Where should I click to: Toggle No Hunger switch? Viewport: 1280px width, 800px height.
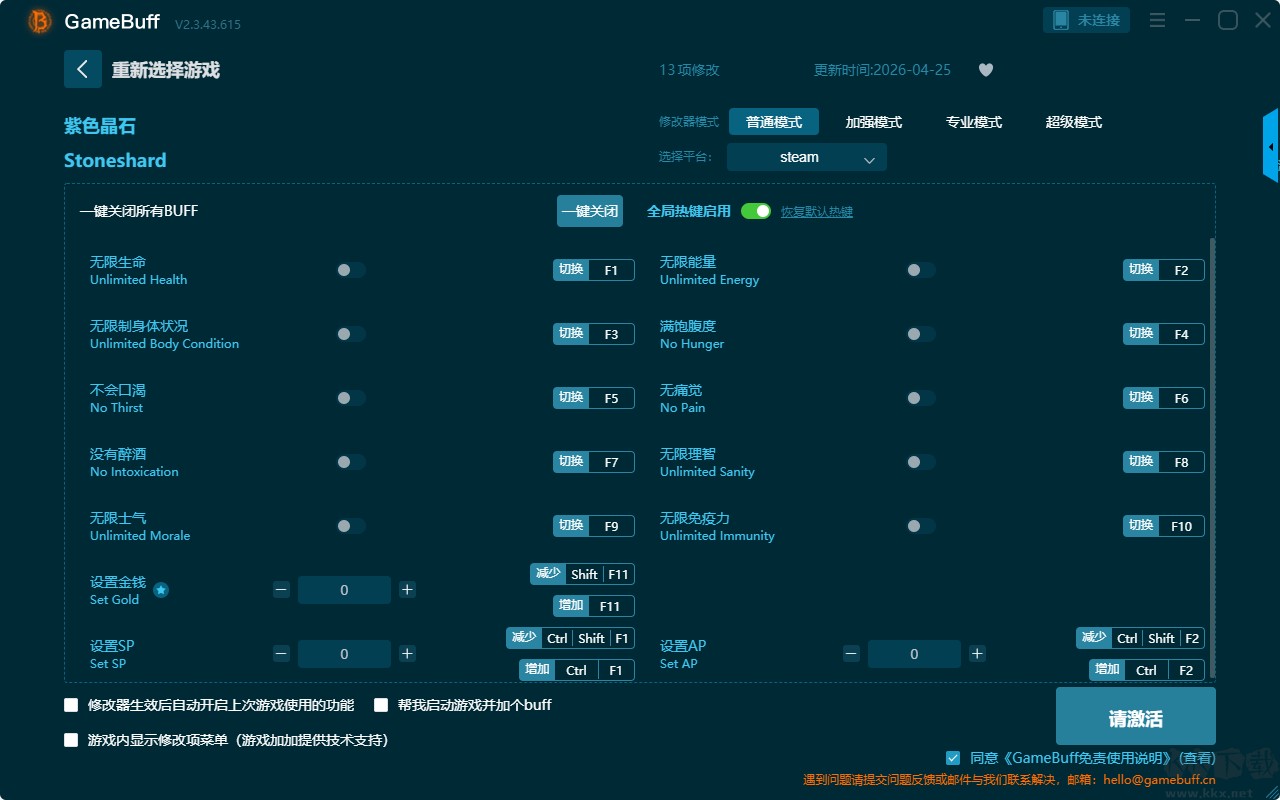[x=921, y=334]
